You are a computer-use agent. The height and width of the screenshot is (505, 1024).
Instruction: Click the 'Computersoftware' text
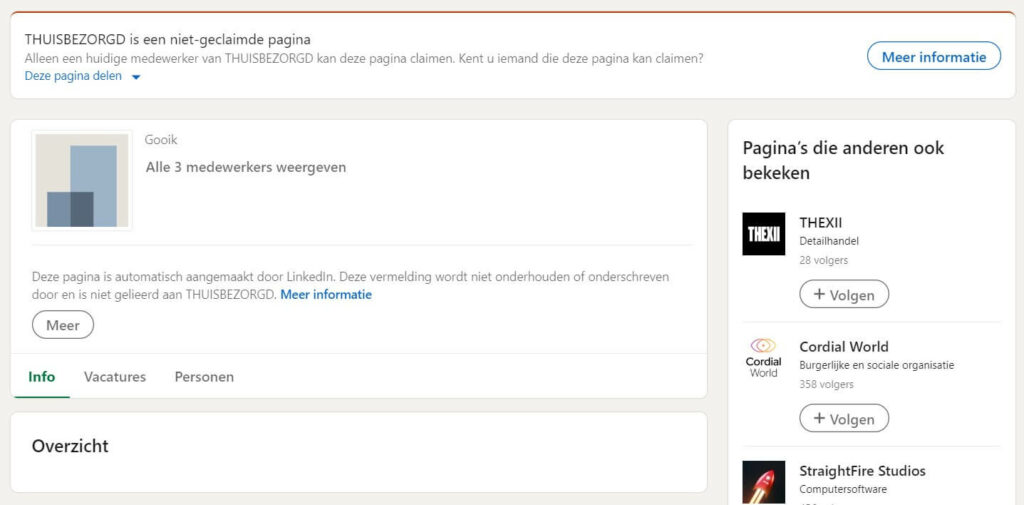tap(843, 489)
